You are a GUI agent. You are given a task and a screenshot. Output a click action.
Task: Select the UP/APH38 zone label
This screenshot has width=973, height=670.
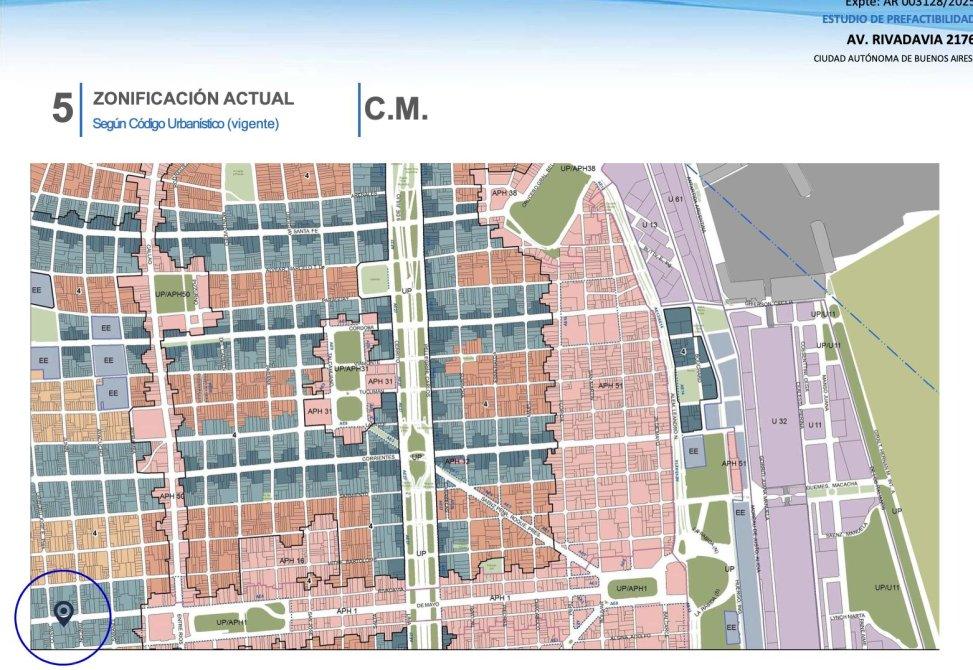(578, 169)
